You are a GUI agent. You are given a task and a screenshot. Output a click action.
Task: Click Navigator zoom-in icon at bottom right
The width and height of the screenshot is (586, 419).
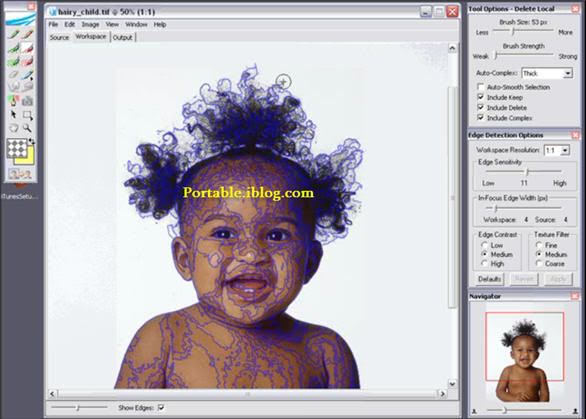pos(576,411)
